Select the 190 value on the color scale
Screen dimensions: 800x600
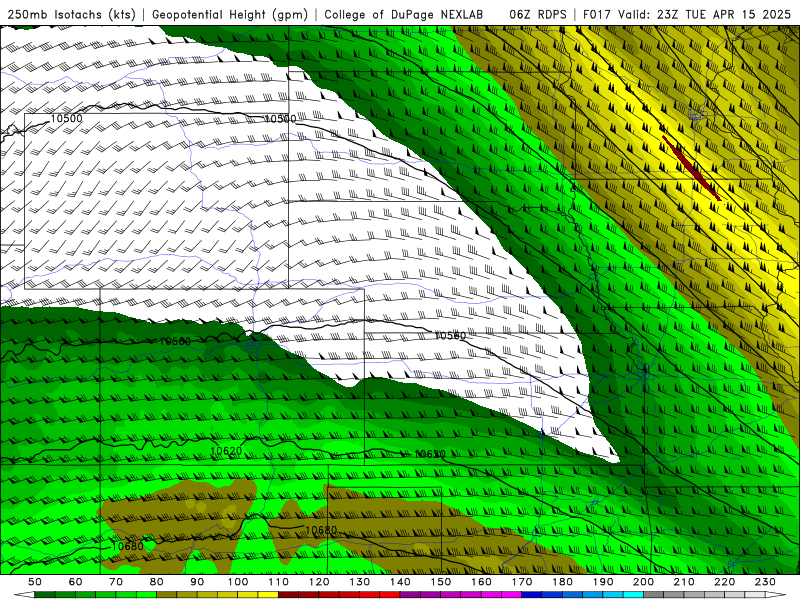tap(603, 582)
